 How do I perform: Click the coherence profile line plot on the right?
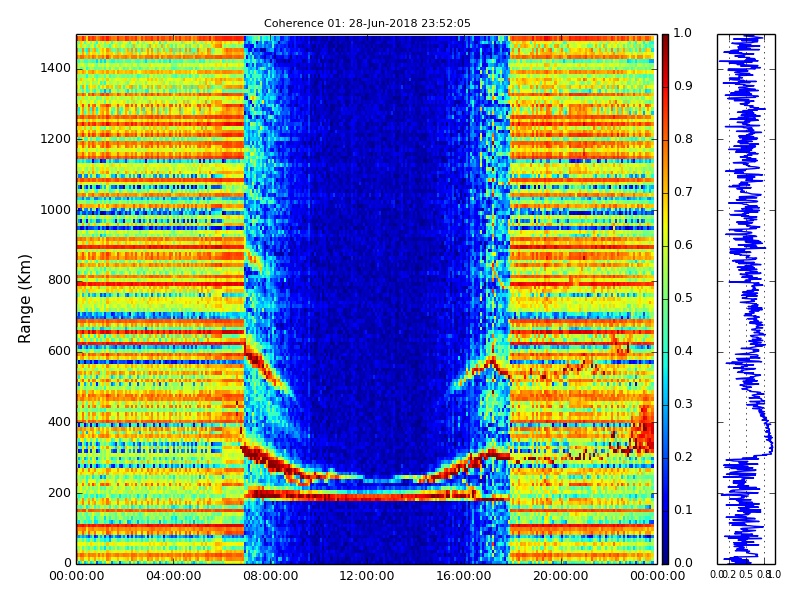[x=746, y=299]
